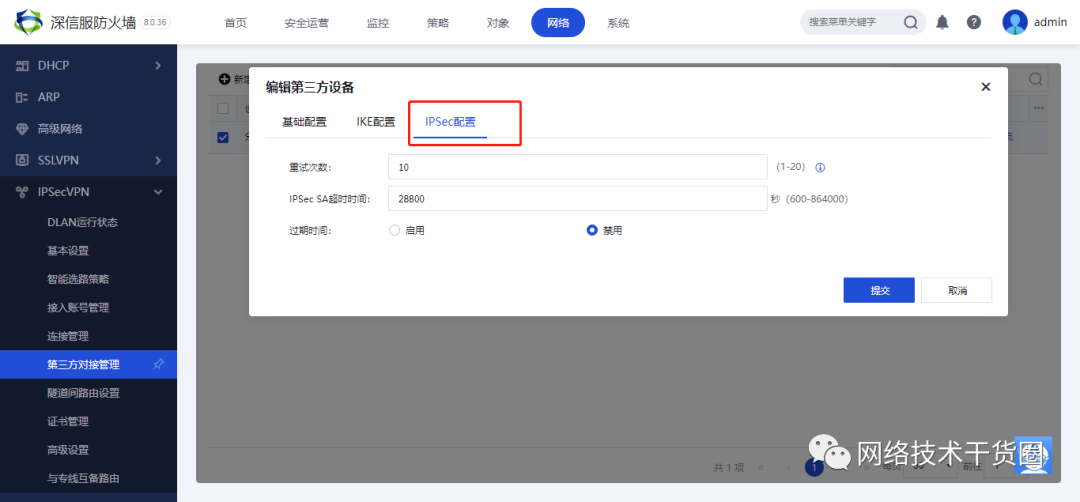Open the notification bell
1080x502 pixels.
[942, 22]
